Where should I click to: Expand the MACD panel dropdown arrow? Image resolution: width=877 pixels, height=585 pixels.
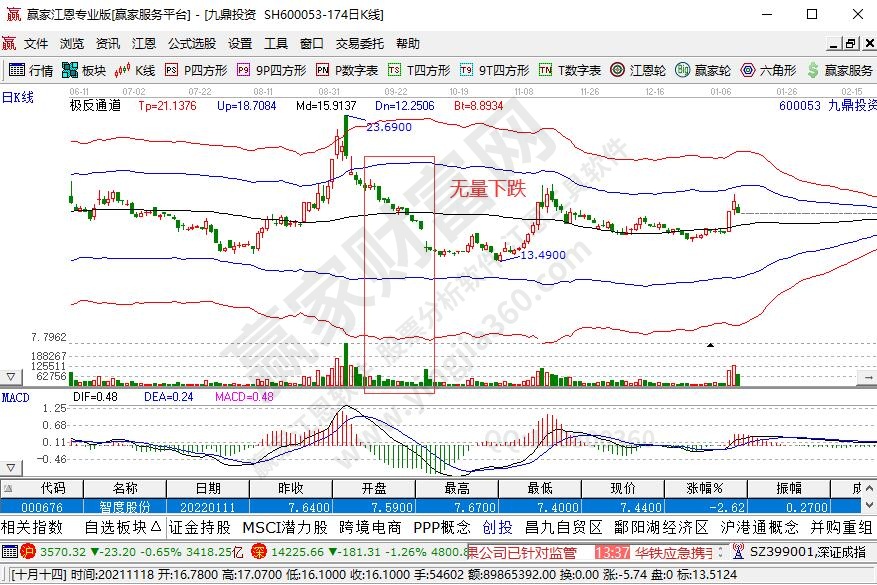[x=11, y=467]
